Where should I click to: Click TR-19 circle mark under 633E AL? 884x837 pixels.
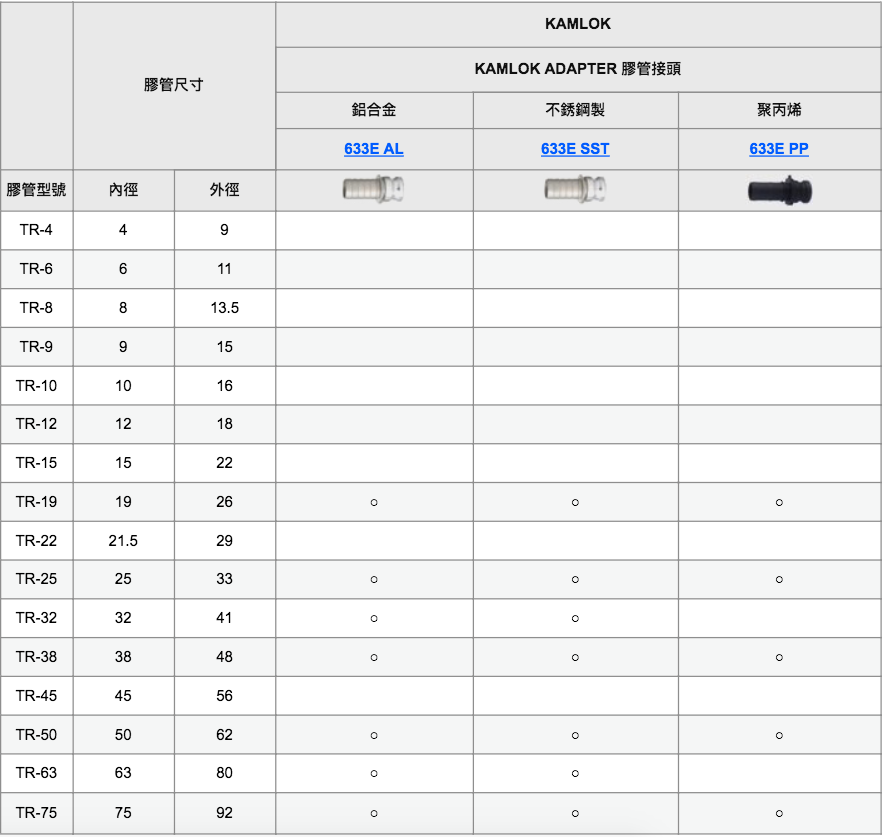coord(374,502)
